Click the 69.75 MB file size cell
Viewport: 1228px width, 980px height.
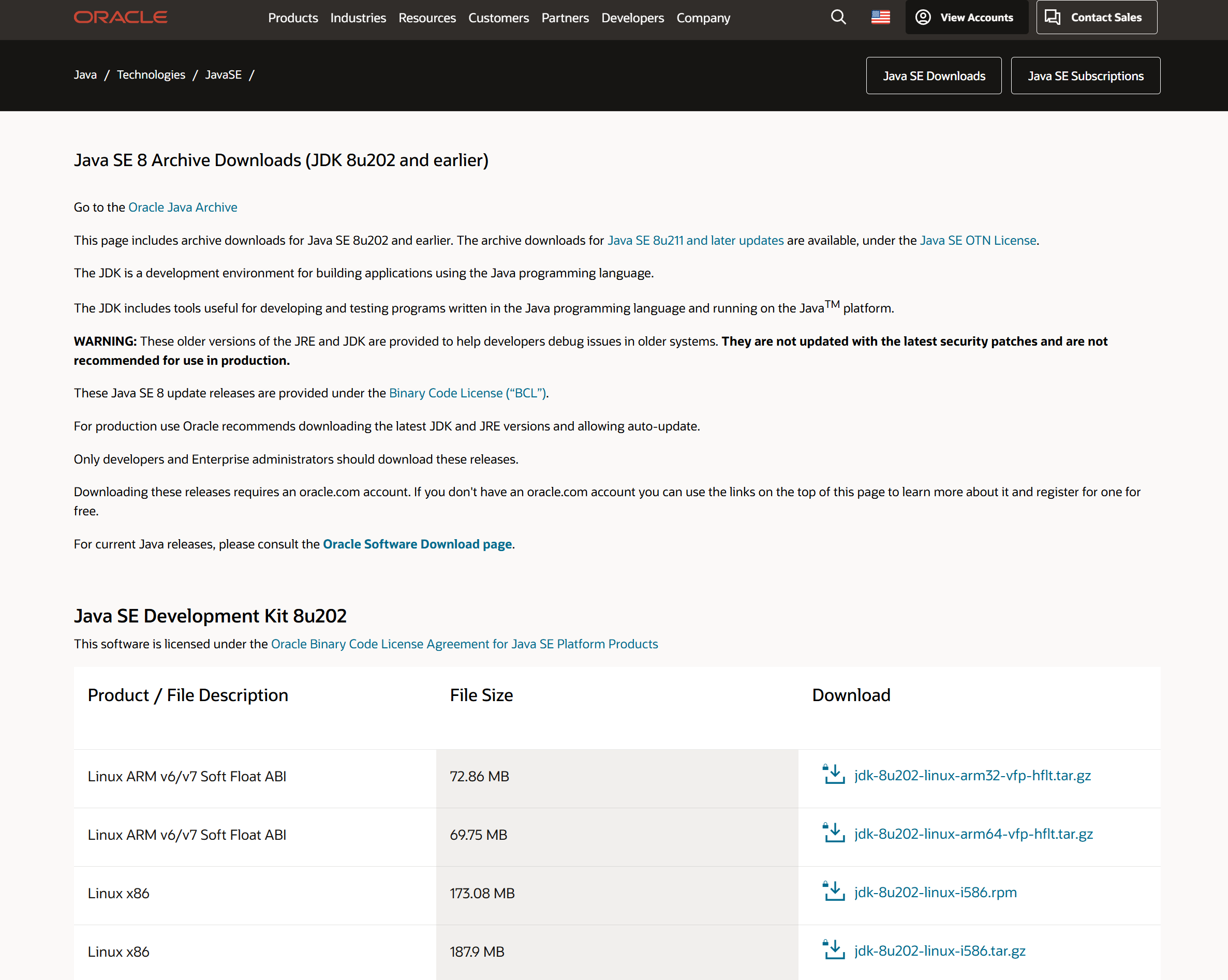click(617, 837)
